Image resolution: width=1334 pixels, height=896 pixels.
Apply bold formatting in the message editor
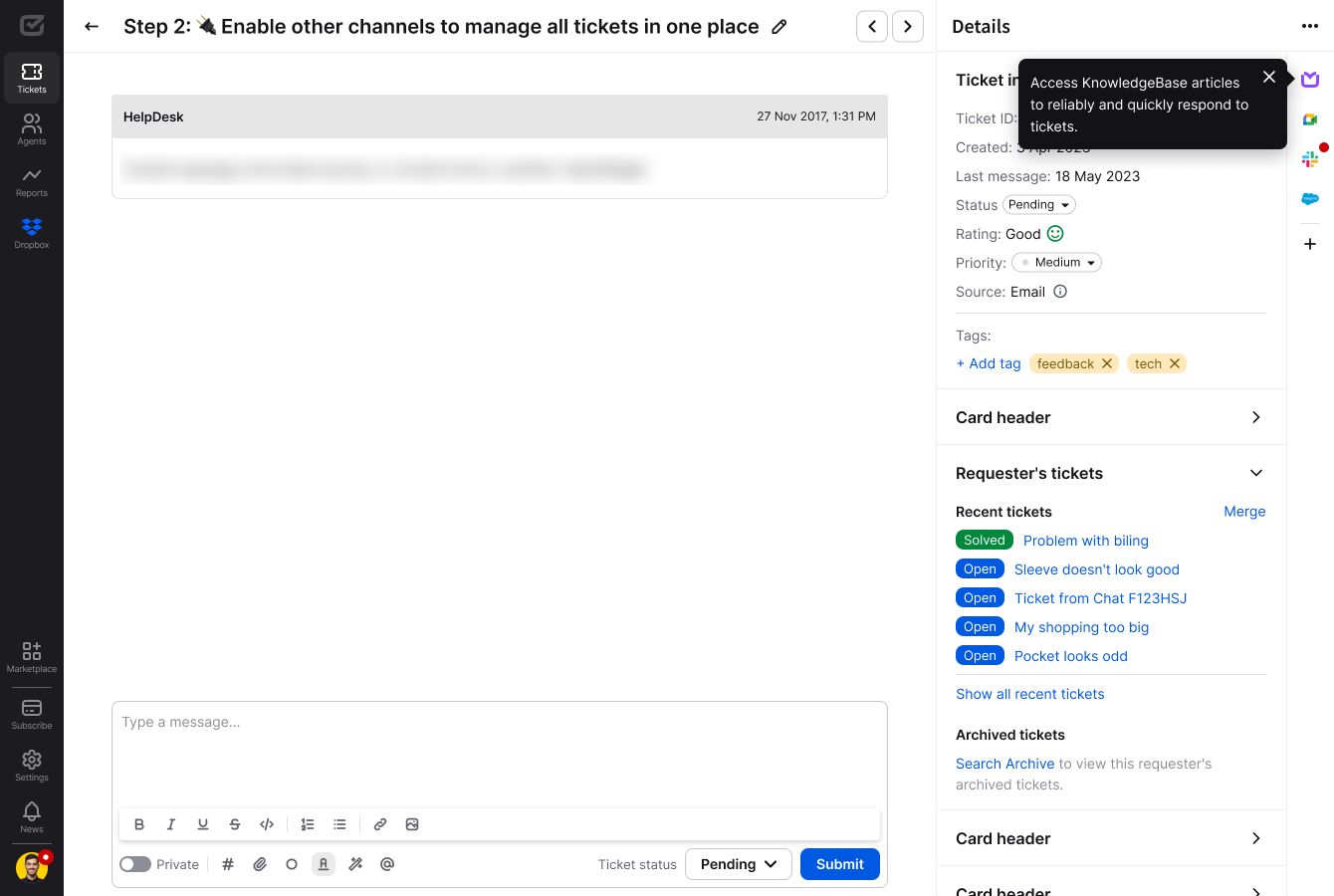tap(139, 824)
